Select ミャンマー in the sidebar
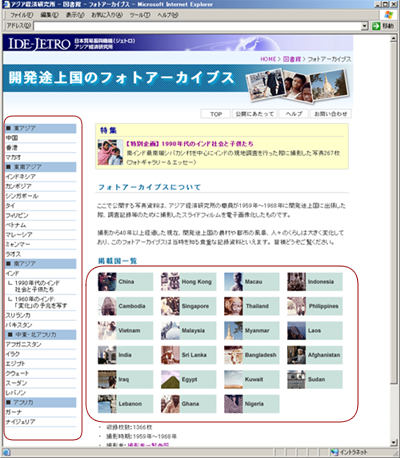 (x=18, y=244)
